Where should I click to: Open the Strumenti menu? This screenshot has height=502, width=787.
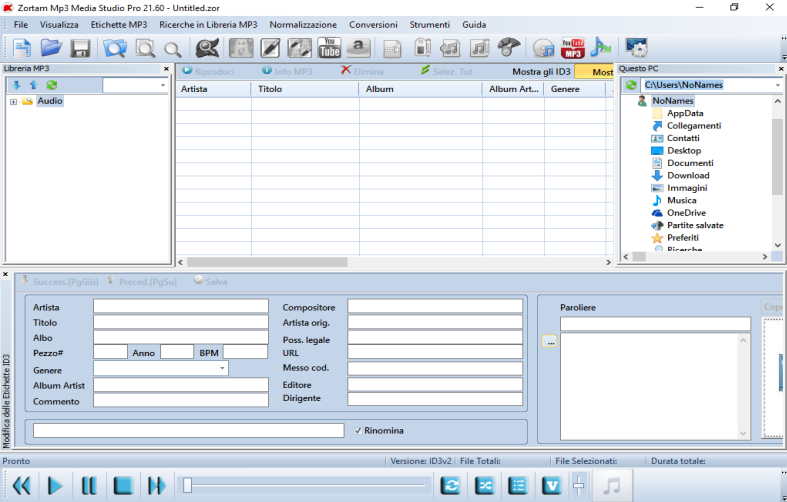[x=430, y=25]
